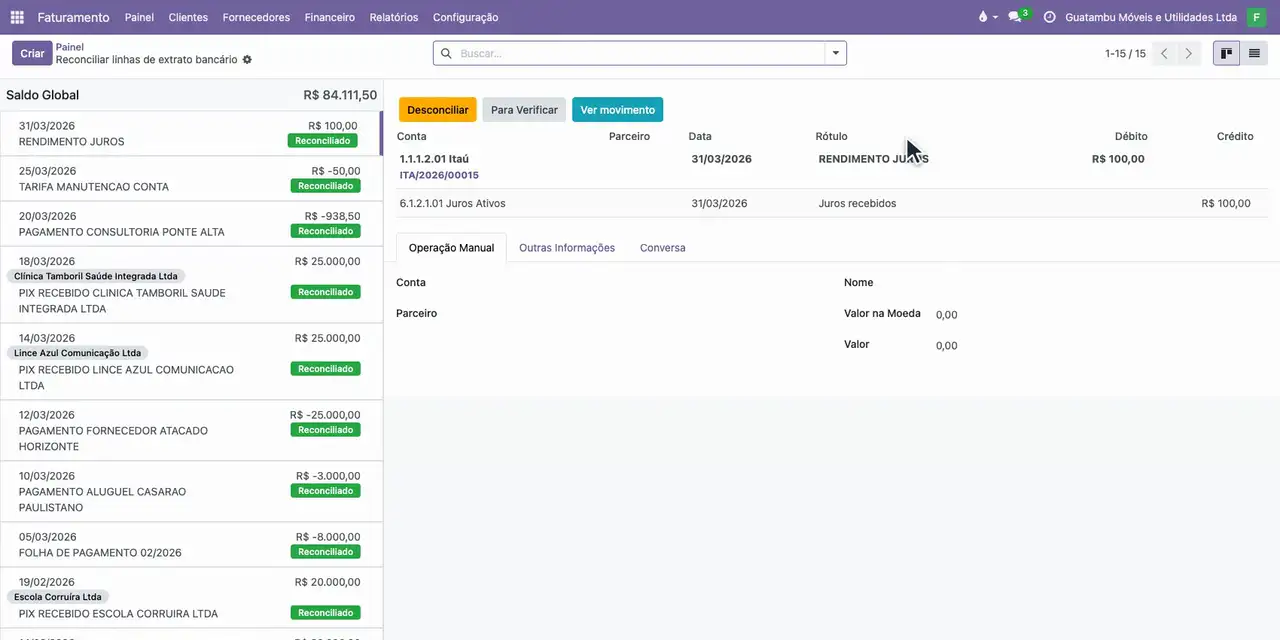This screenshot has height=640, width=1280.
Task: Click the Ver movimento button
Action: (618, 110)
